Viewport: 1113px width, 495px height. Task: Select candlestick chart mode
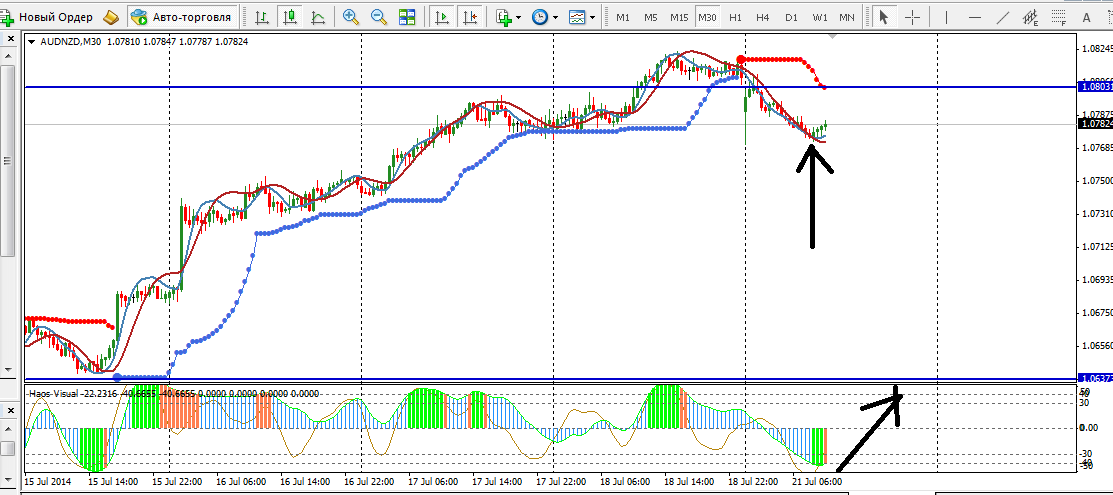click(x=290, y=17)
